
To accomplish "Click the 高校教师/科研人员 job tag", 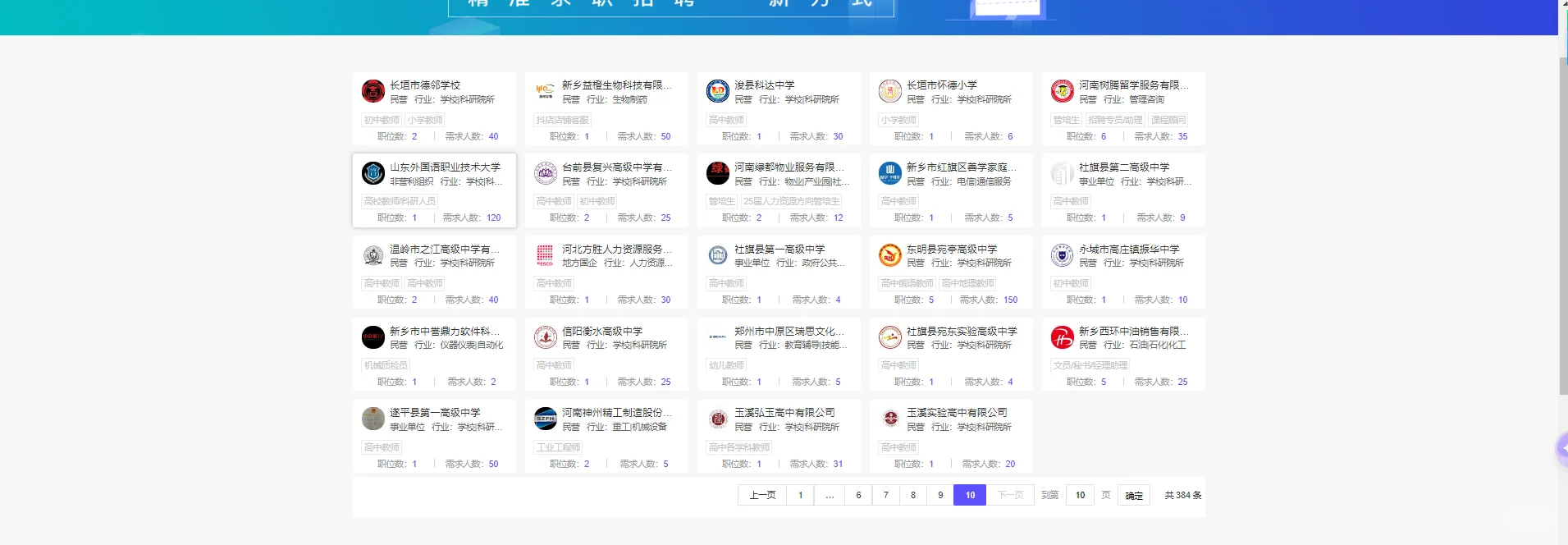I will click(x=400, y=201).
